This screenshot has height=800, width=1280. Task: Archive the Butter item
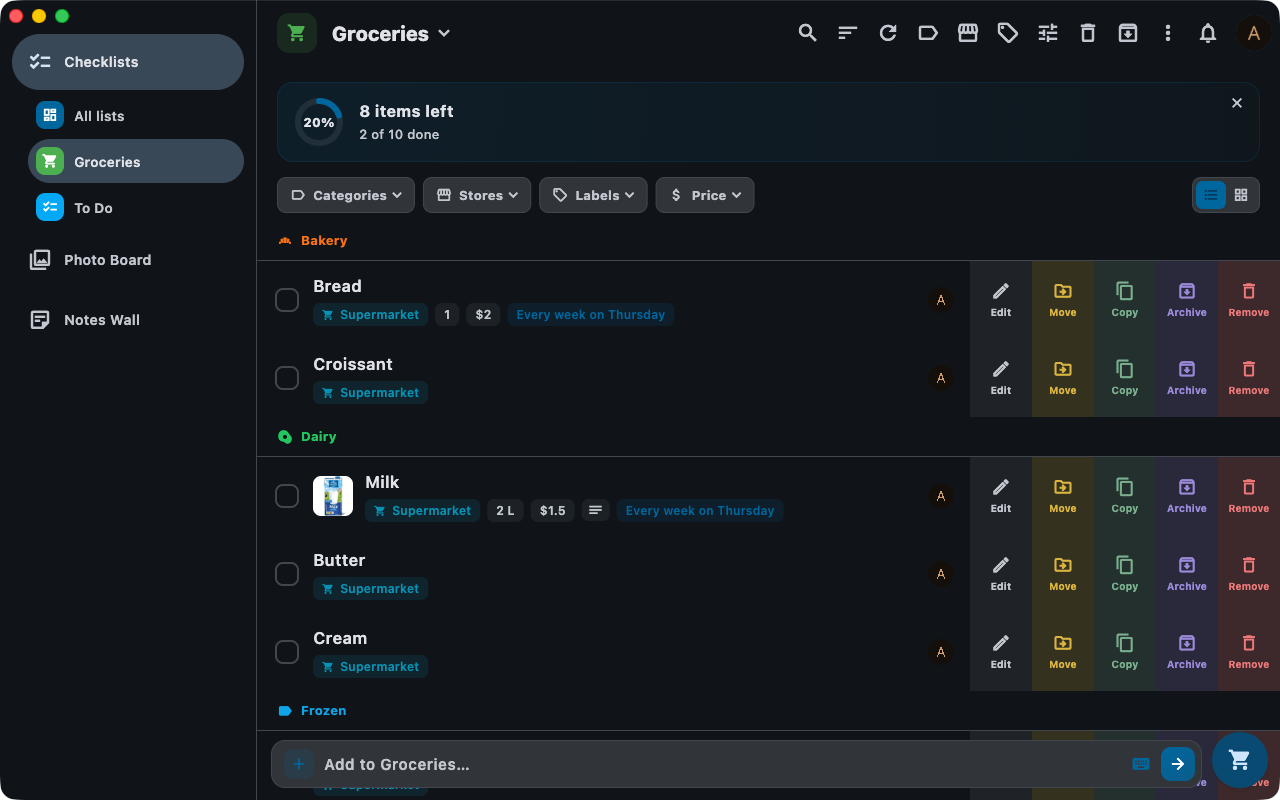tap(1187, 574)
